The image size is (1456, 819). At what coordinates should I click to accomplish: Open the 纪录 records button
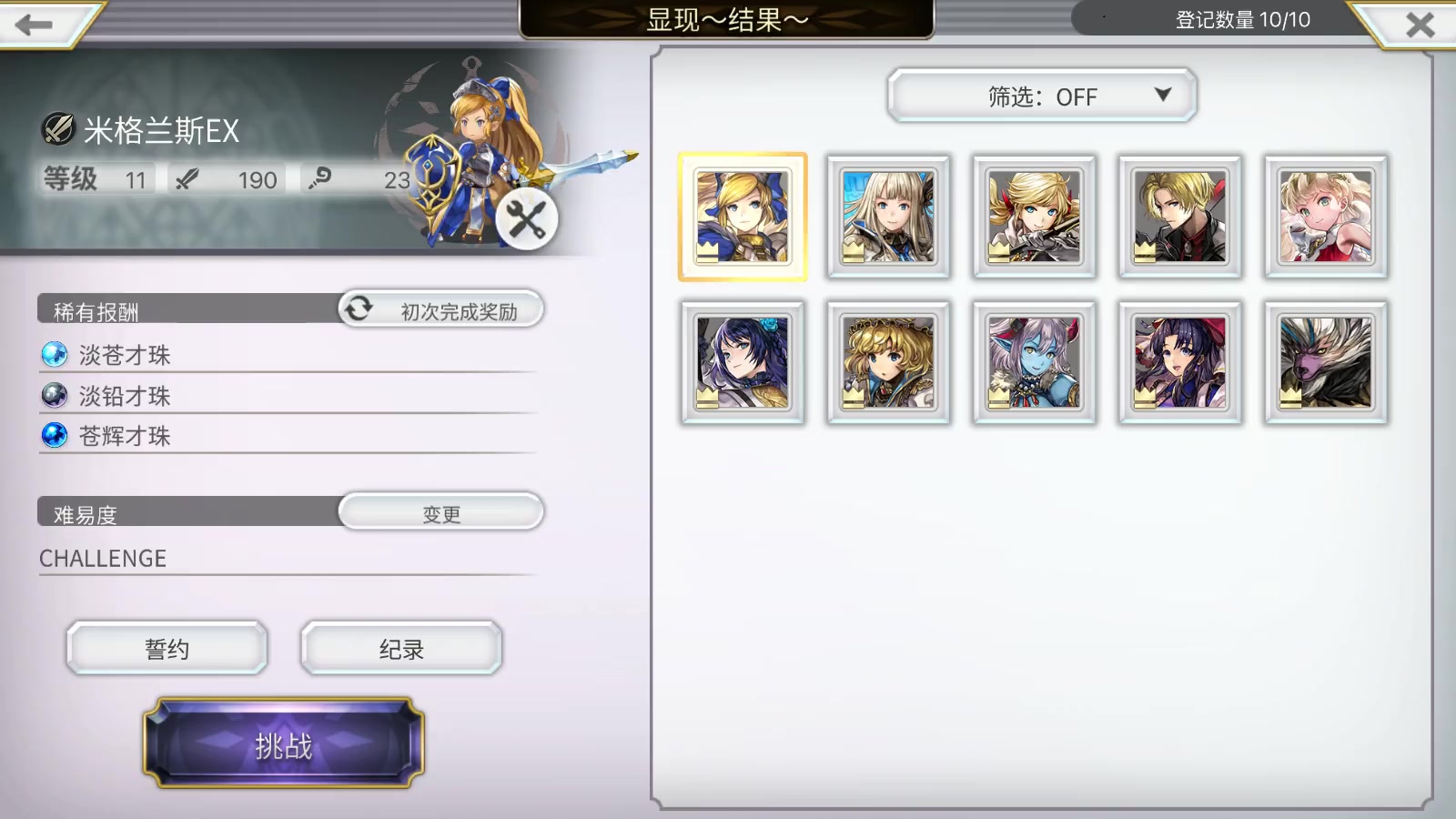point(401,649)
